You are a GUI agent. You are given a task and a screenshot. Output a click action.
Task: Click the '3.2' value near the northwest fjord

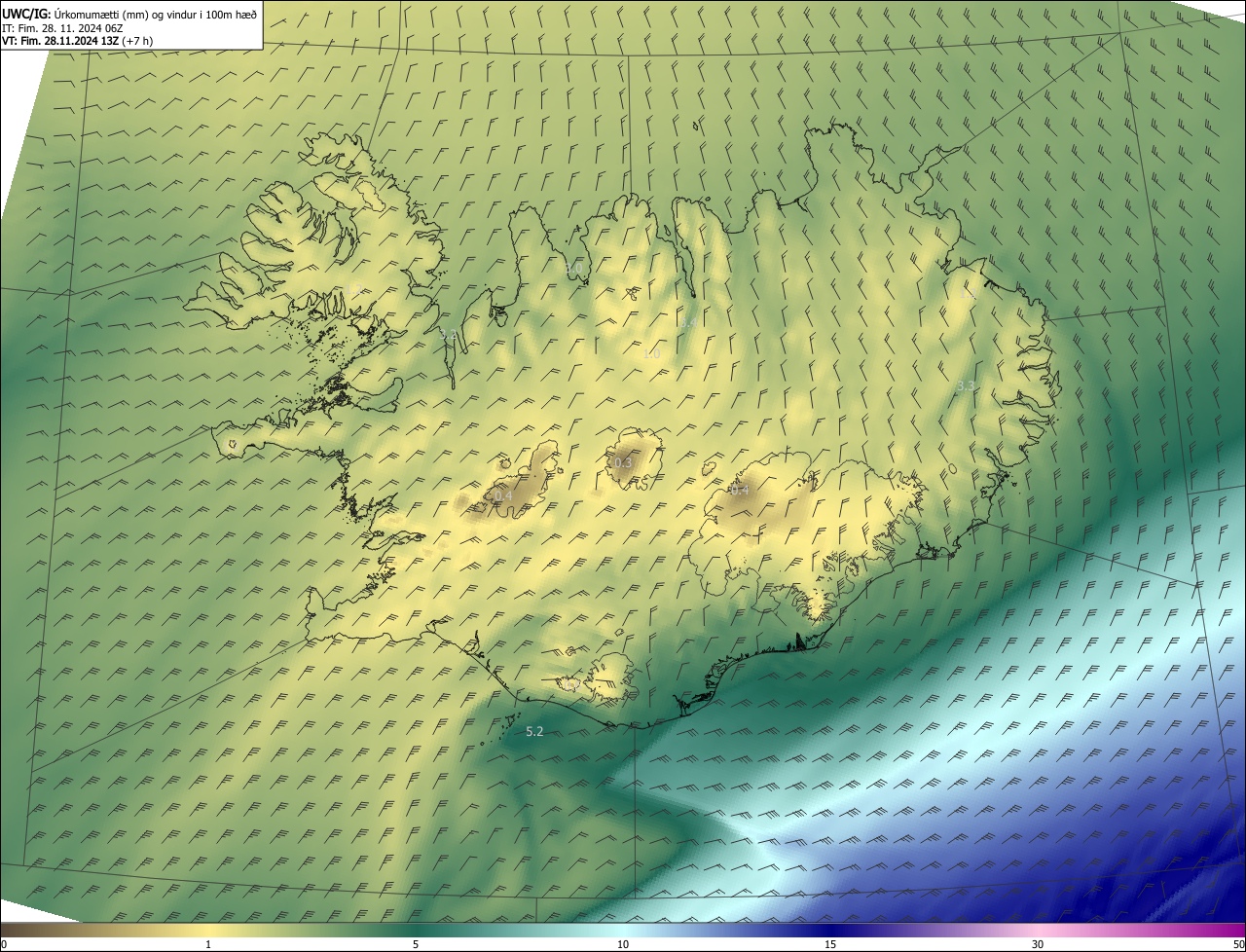(448, 335)
